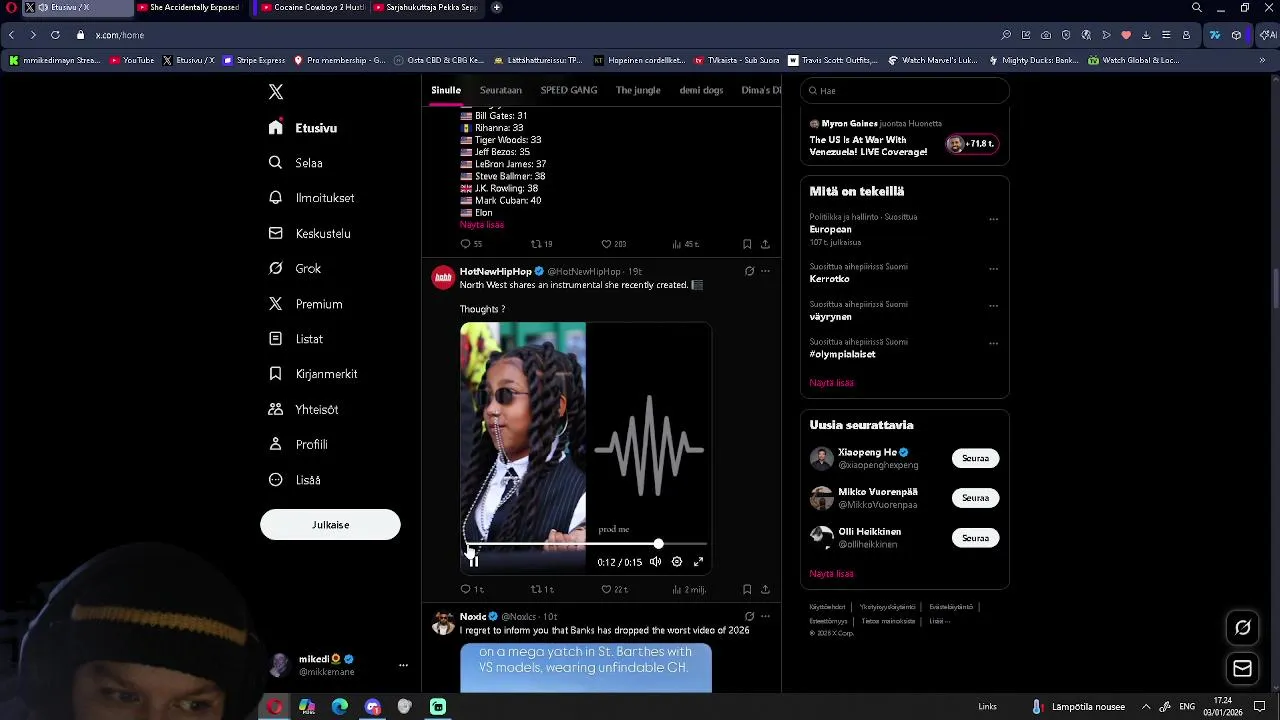Open options for väyrynen trend
The height and width of the screenshot is (720, 1280).
993,306
